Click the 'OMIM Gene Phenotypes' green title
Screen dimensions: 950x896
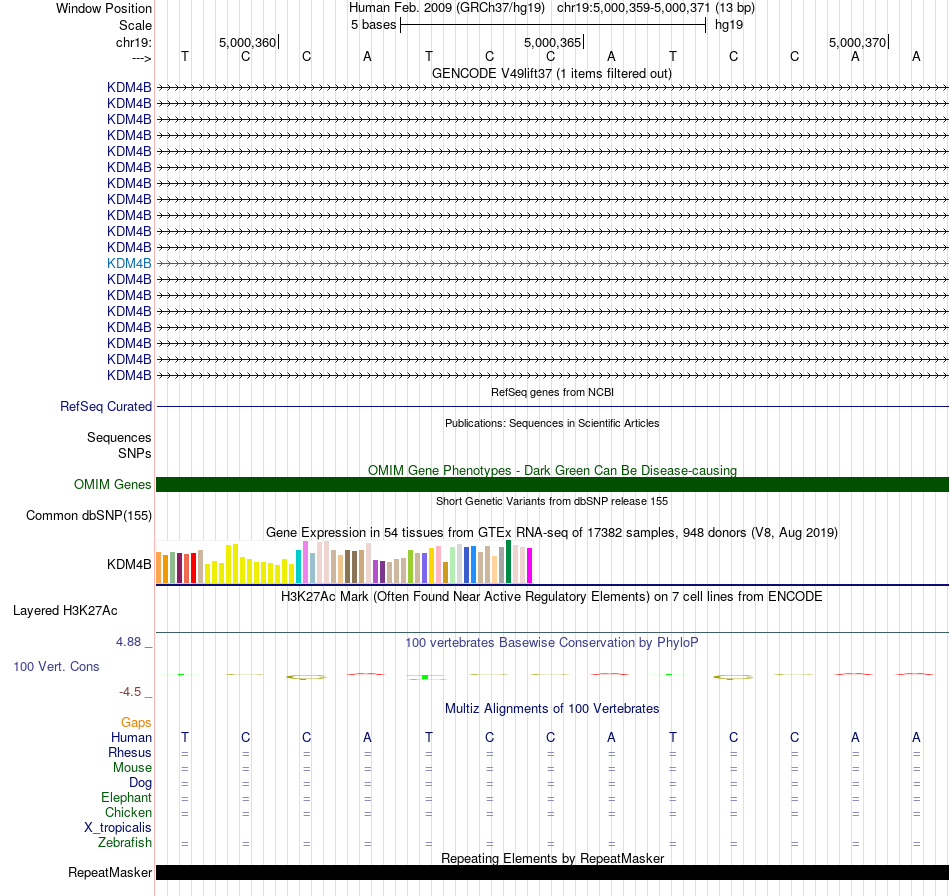(552, 471)
